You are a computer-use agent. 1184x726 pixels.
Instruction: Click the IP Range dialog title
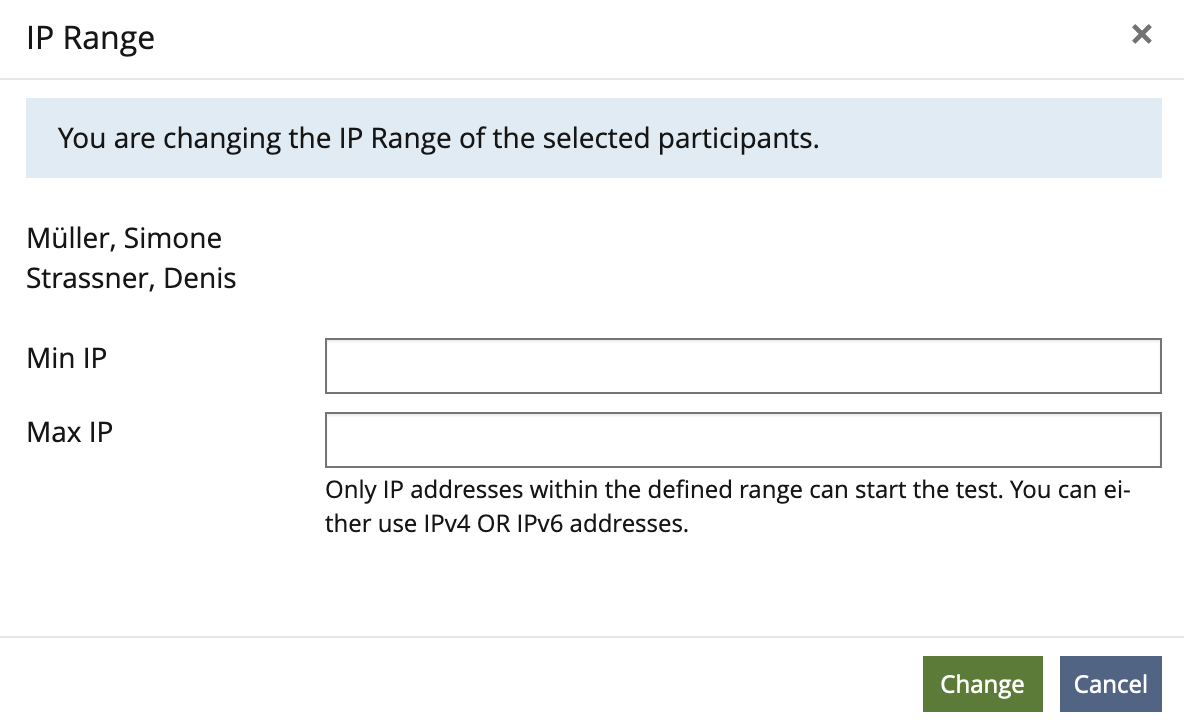pyautogui.click(x=90, y=37)
